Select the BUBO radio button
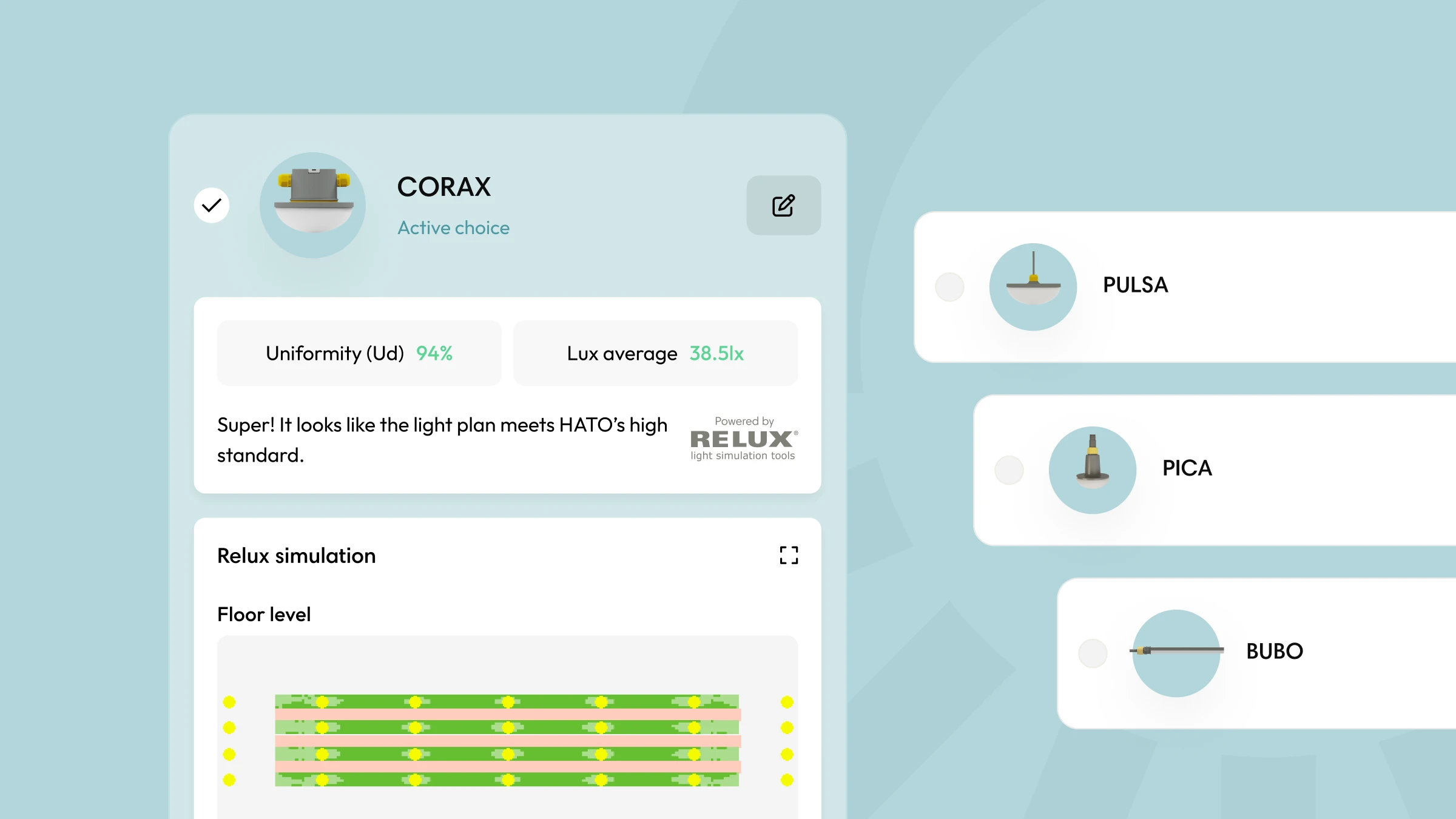 point(1093,653)
